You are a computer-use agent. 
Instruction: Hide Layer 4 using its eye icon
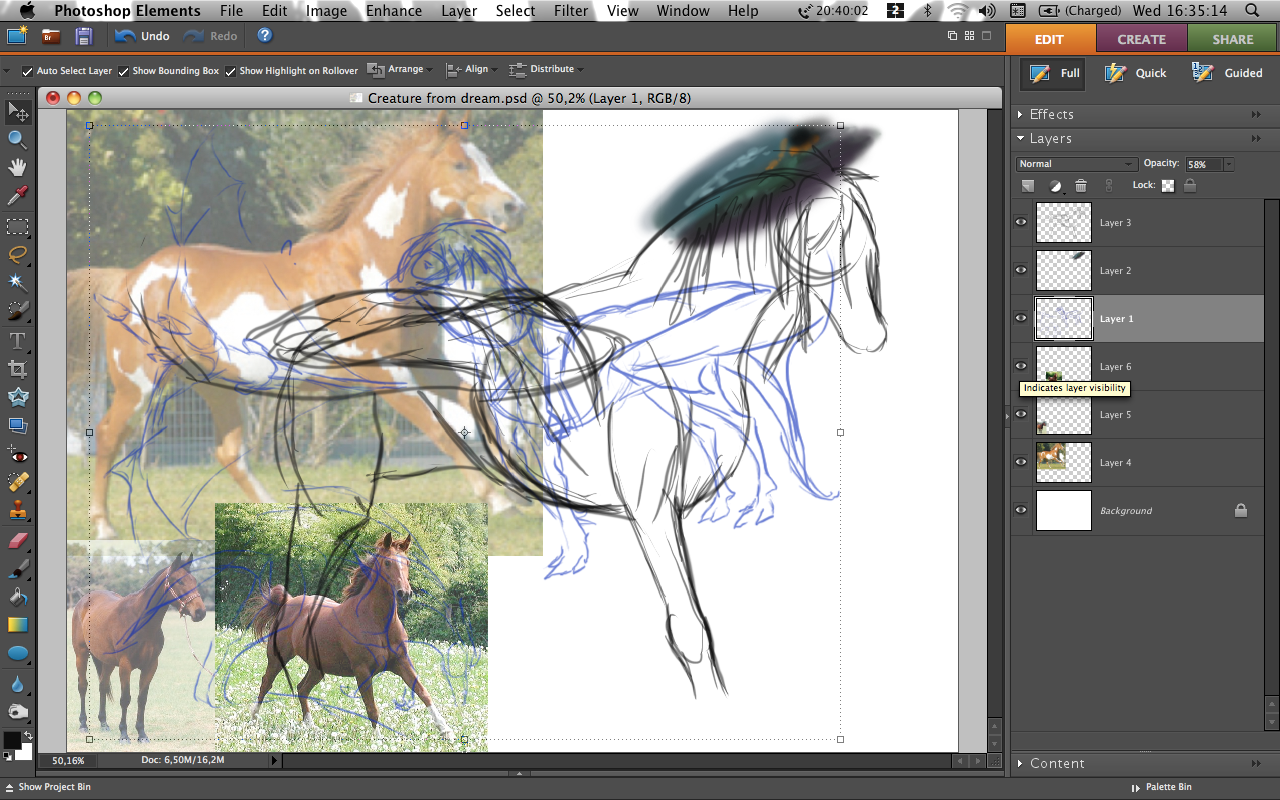click(1021, 462)
